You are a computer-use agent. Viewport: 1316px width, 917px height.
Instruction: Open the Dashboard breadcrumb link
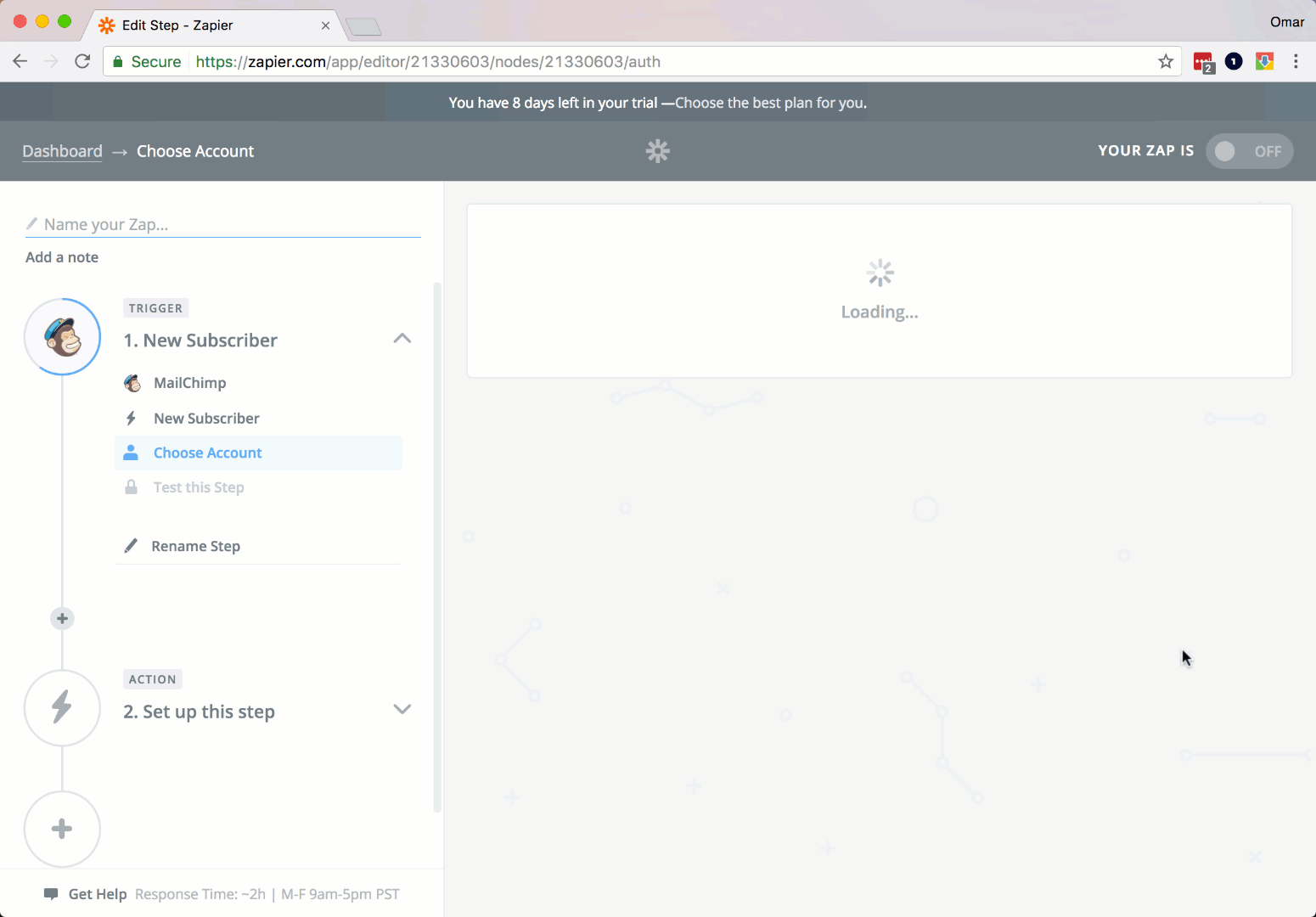coord(62,151)
